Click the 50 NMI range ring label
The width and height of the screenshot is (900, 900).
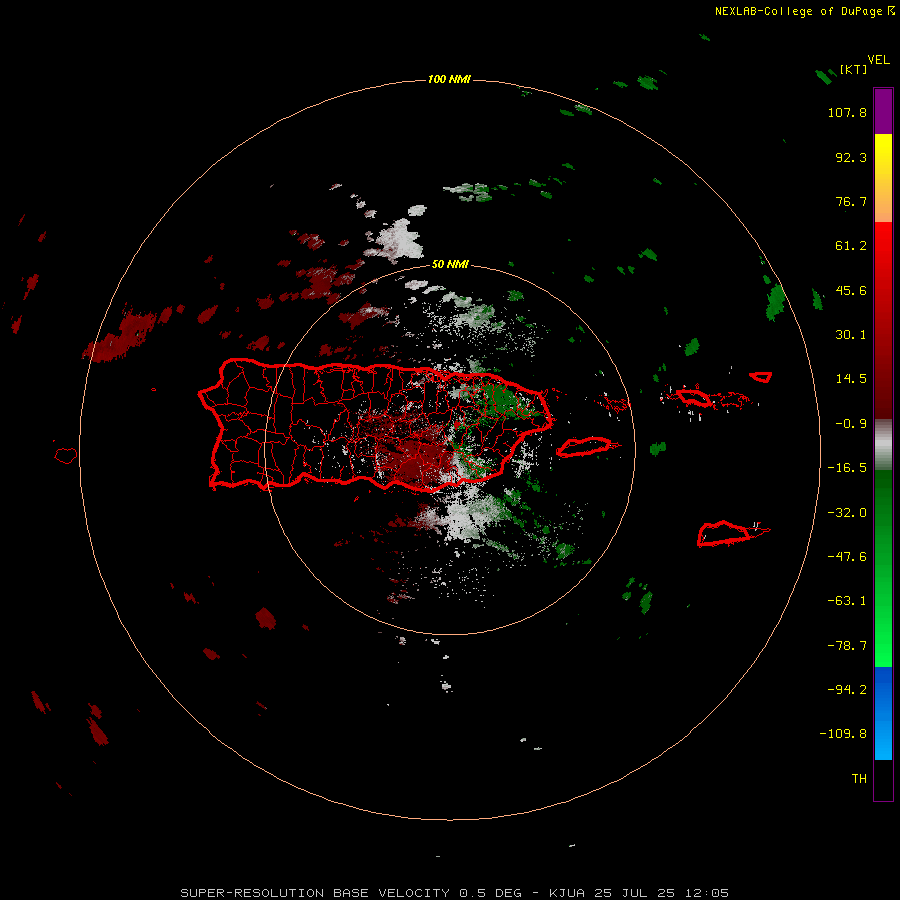tap(450, 265)
